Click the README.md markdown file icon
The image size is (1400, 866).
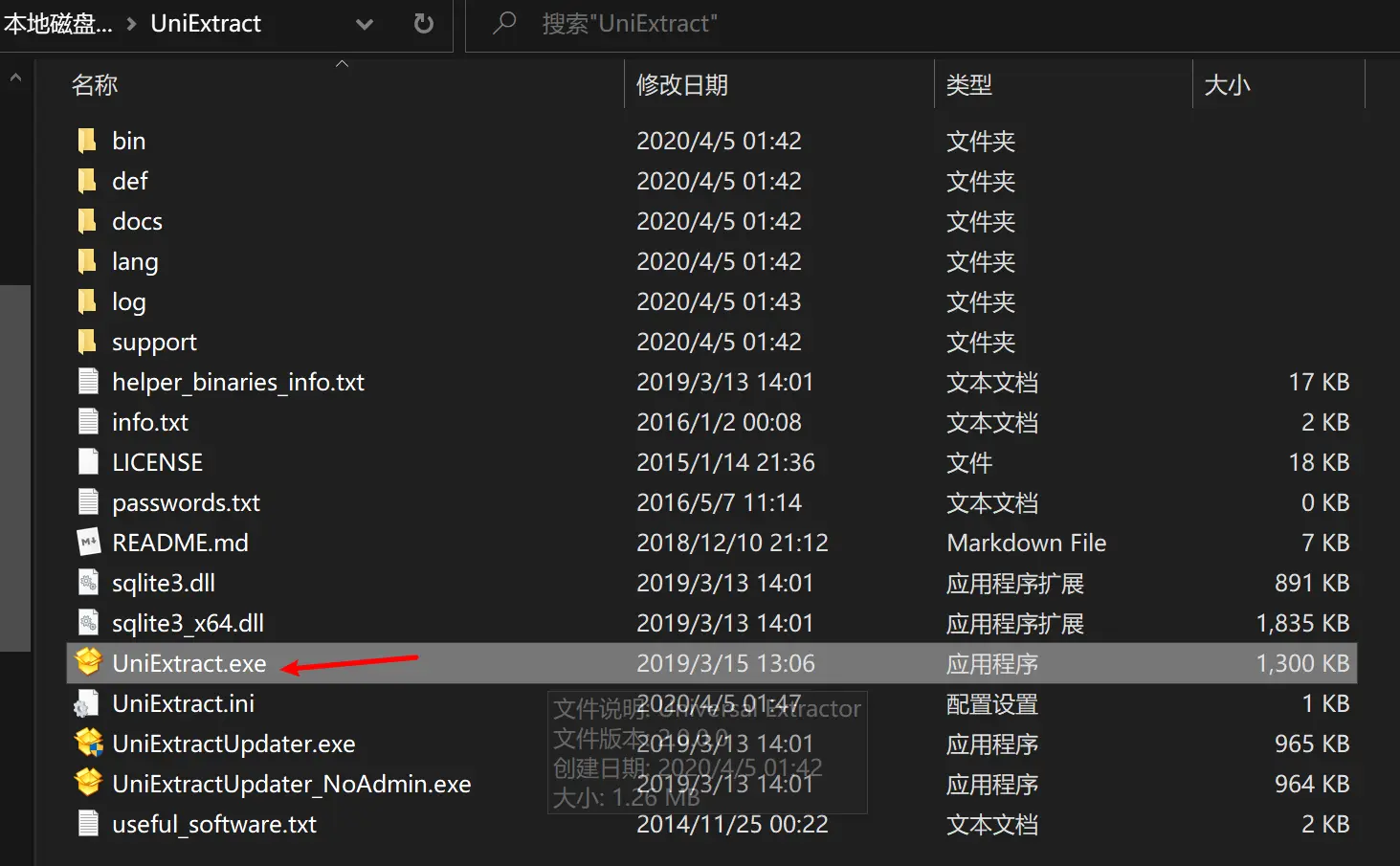pos(88,543)
